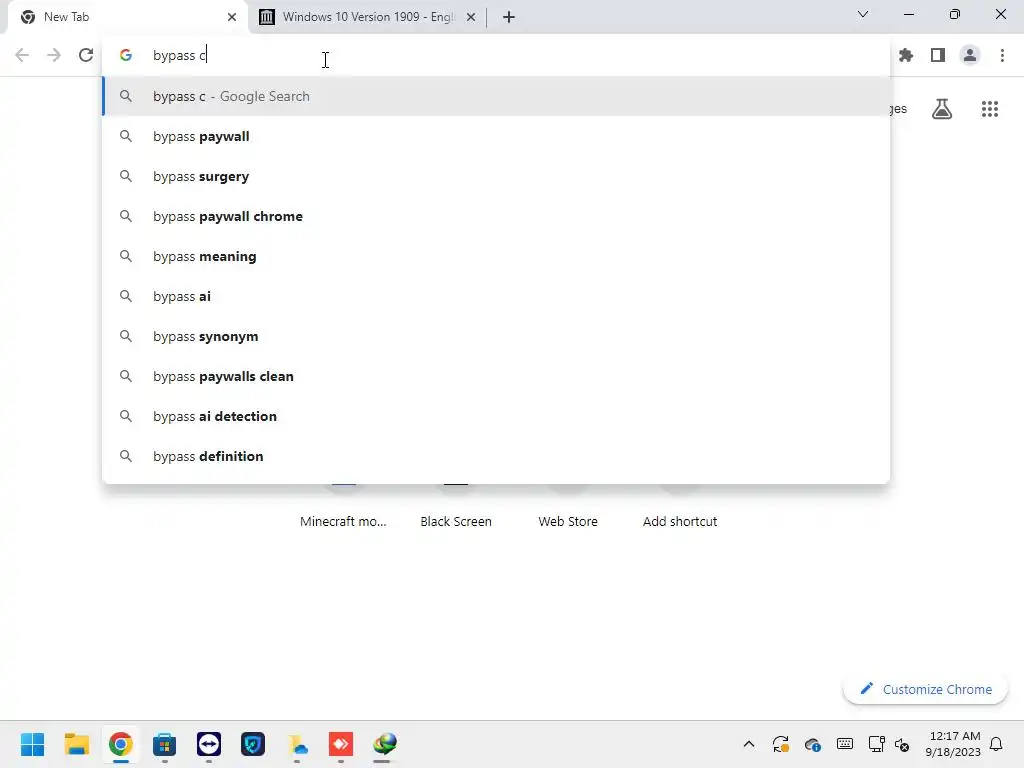Open the Black Screen shortcut

click(x=456, y=521)
